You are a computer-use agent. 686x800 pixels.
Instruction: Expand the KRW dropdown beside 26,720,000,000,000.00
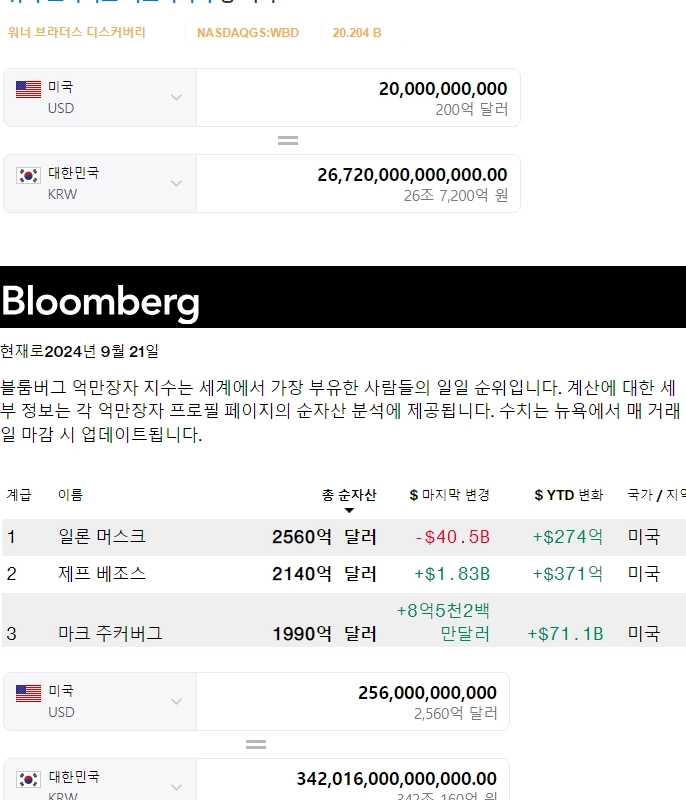pos(177,183)
